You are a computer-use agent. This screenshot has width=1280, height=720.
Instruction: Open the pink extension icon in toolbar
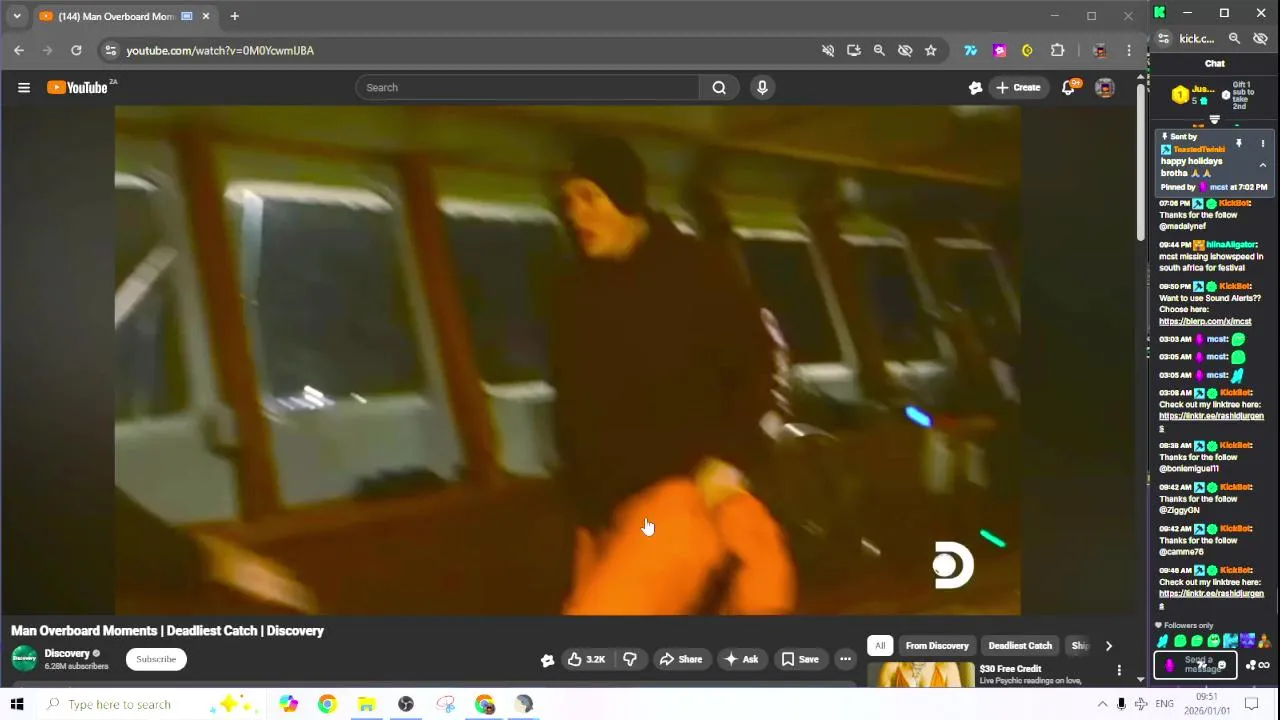coord(999,50)
